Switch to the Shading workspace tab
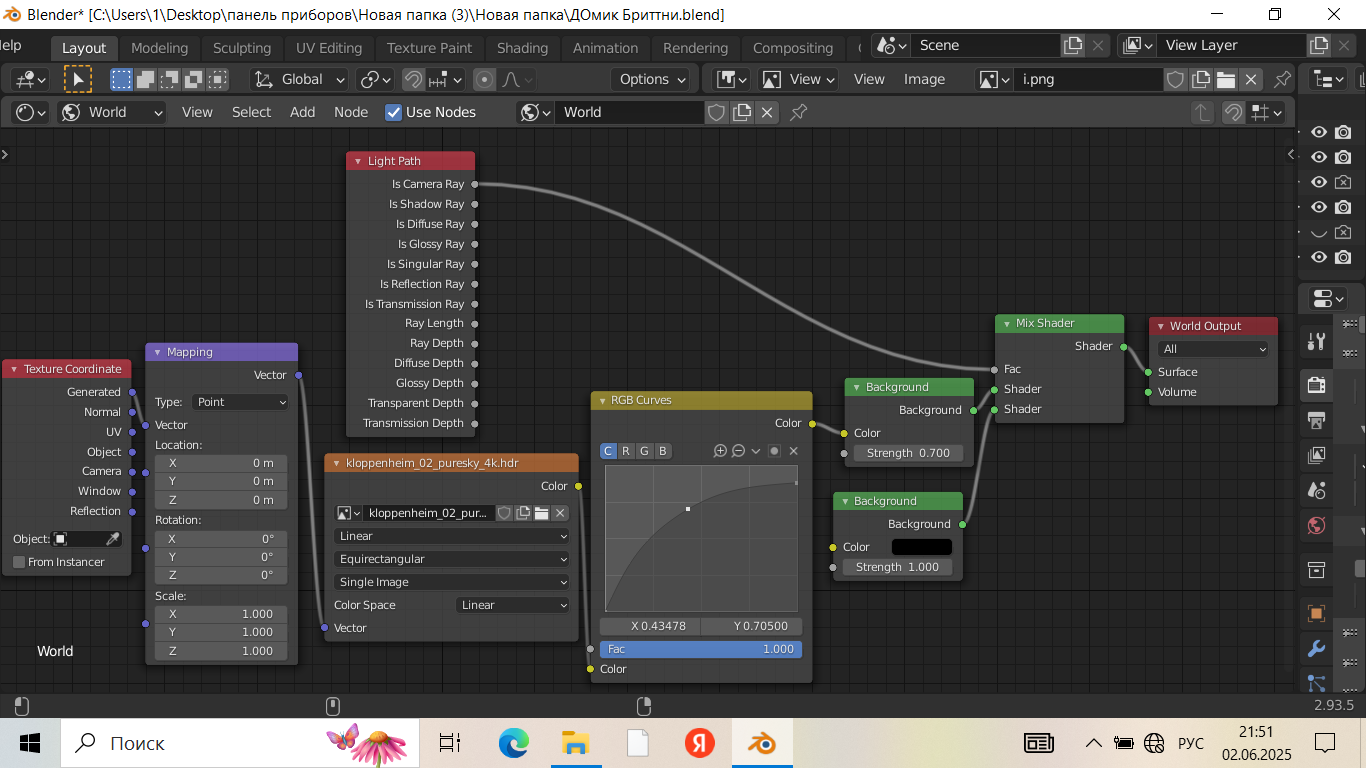 522,48
